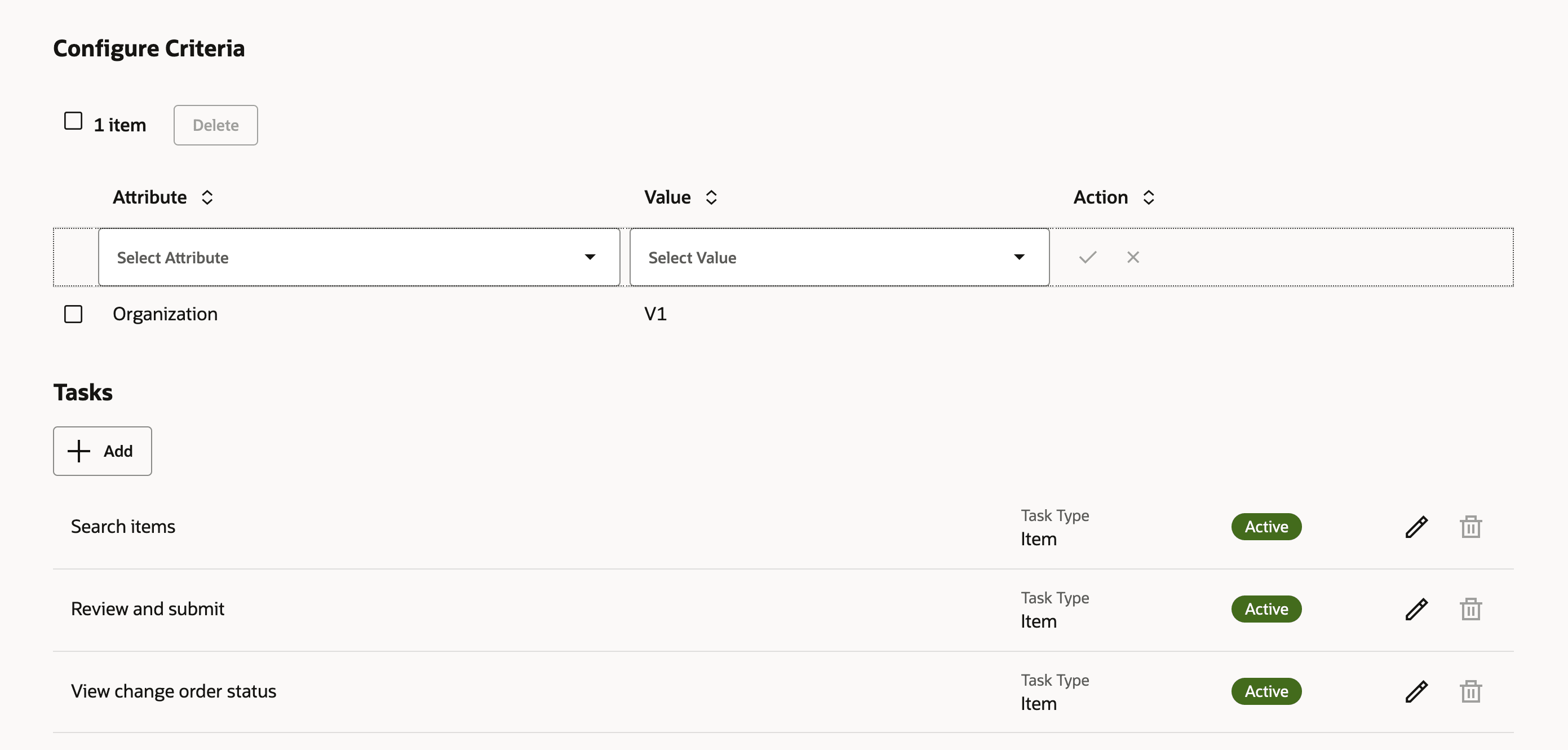Click the Add task button
1568x750 pixels.
point(102,451)
